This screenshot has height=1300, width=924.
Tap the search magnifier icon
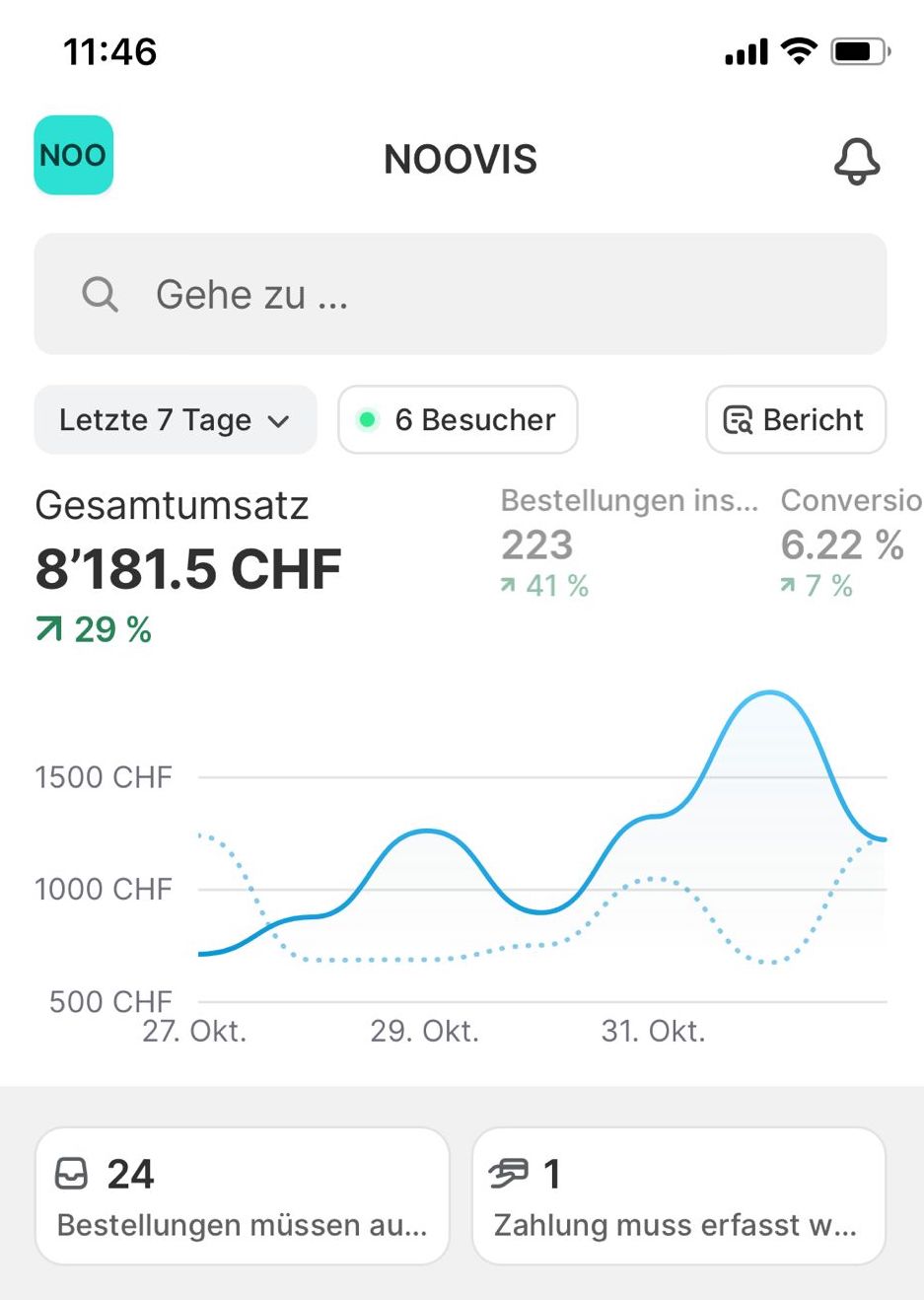pos(100,294)
